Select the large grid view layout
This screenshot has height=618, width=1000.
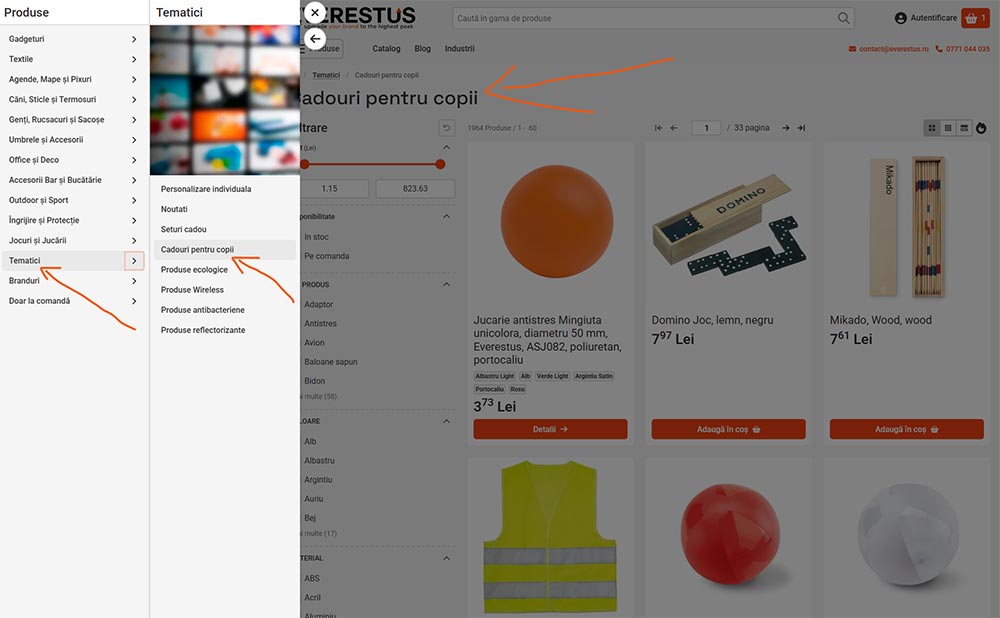932,128
